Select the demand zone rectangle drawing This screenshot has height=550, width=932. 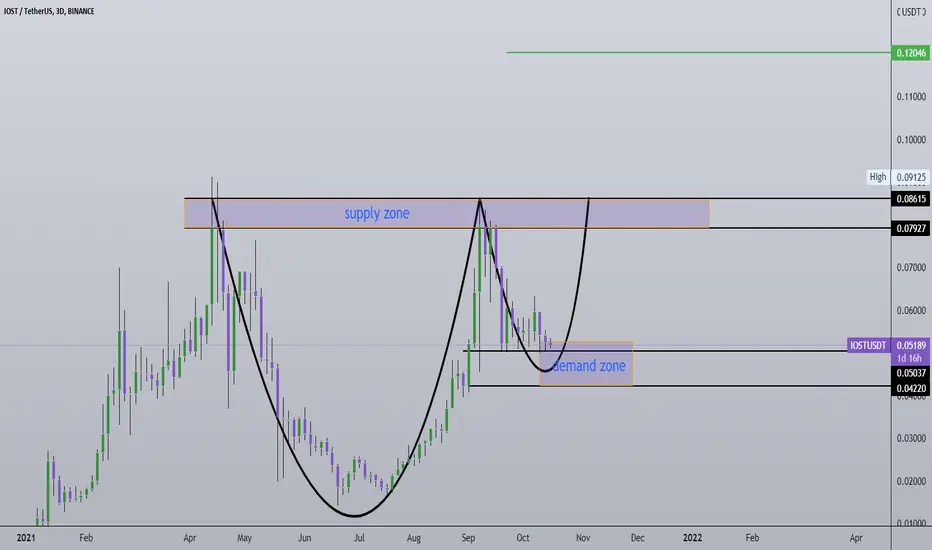click(586, 363)
